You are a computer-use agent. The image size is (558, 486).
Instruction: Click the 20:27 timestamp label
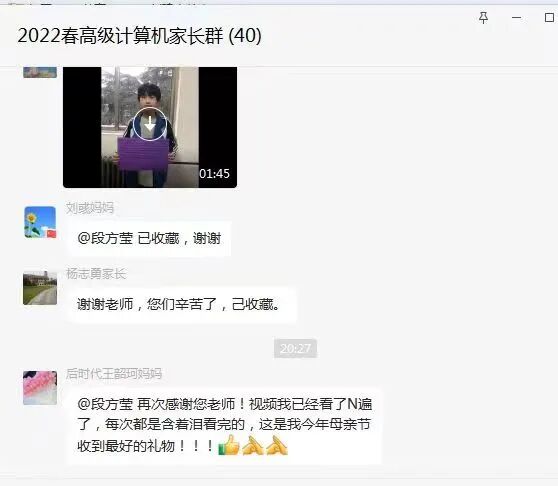[x=295, y=348]
